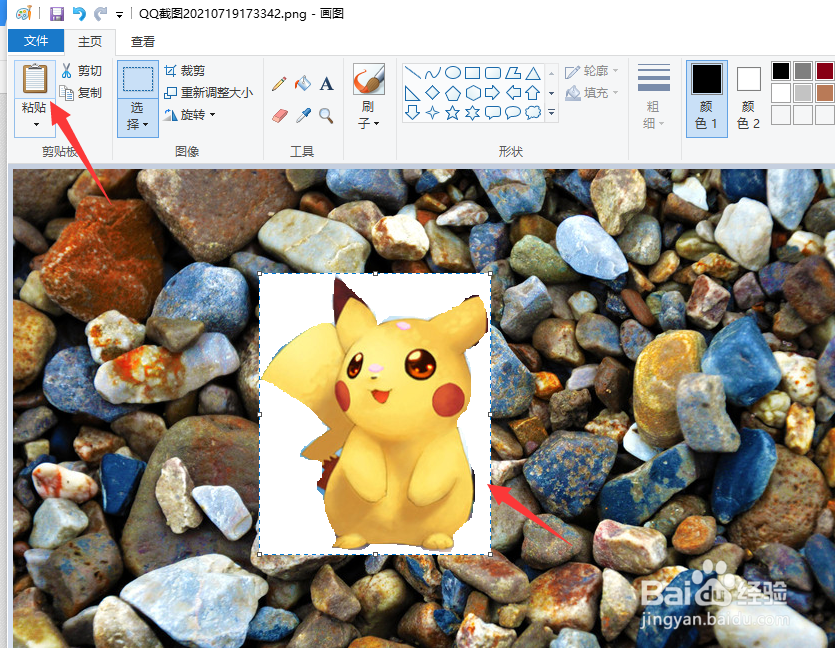This screenshot has width=835, height=648.
Task: Open the Fill (填充) dropdown
Action: (591, 93)
